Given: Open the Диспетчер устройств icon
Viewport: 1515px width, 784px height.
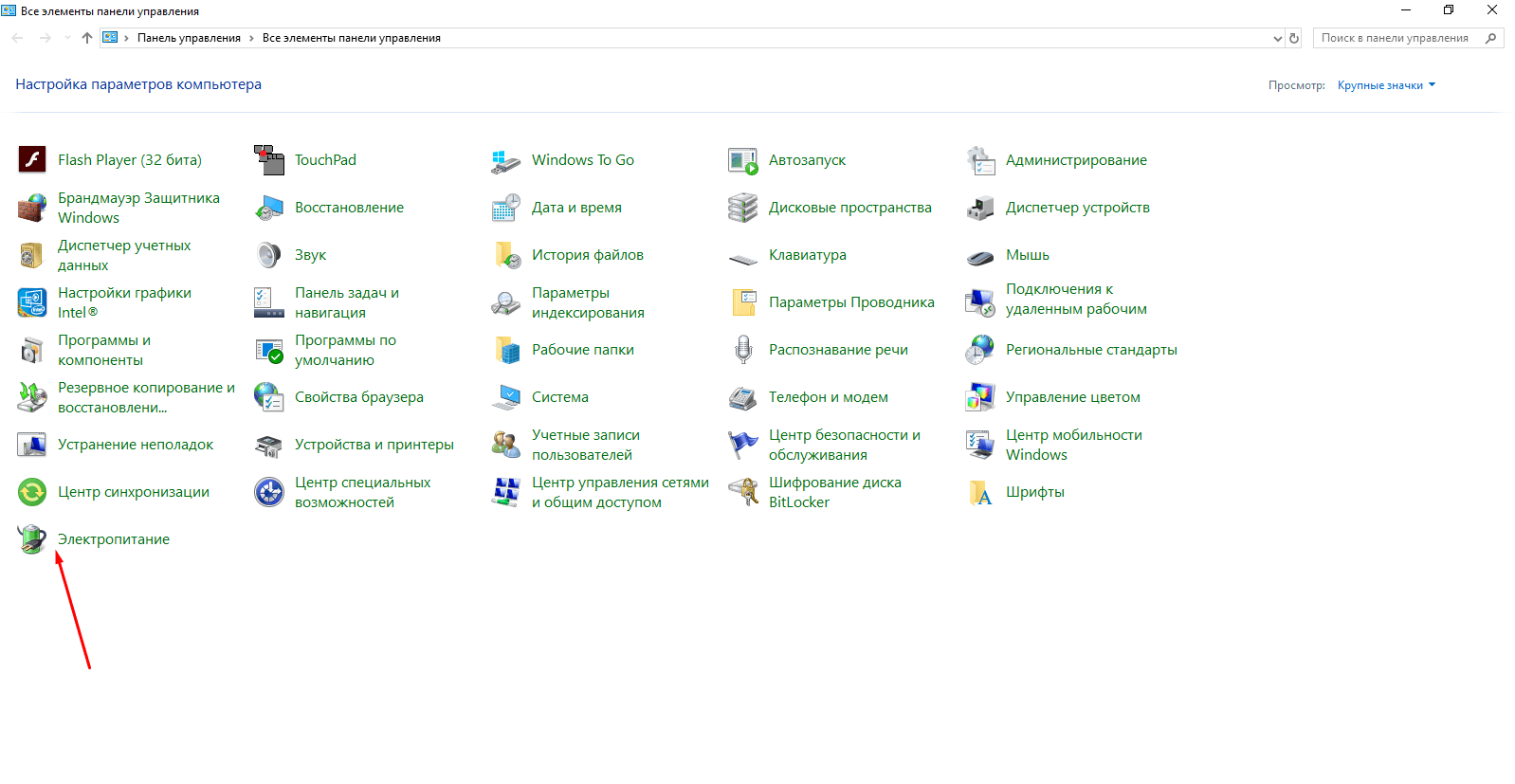Looking at the screenshot, I should click(980, 208).
